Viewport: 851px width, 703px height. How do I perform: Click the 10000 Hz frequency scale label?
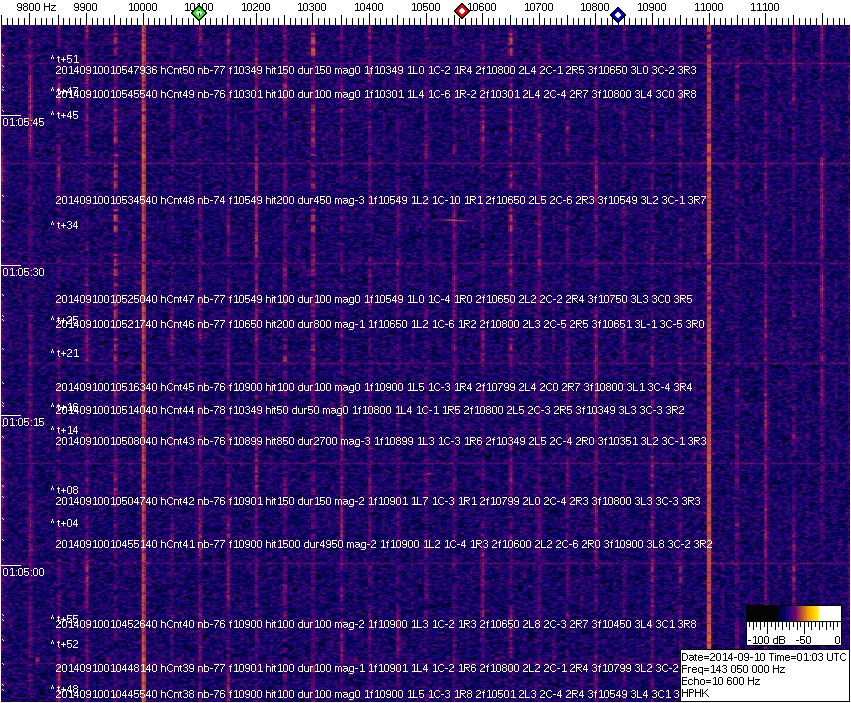pos(143,7)
